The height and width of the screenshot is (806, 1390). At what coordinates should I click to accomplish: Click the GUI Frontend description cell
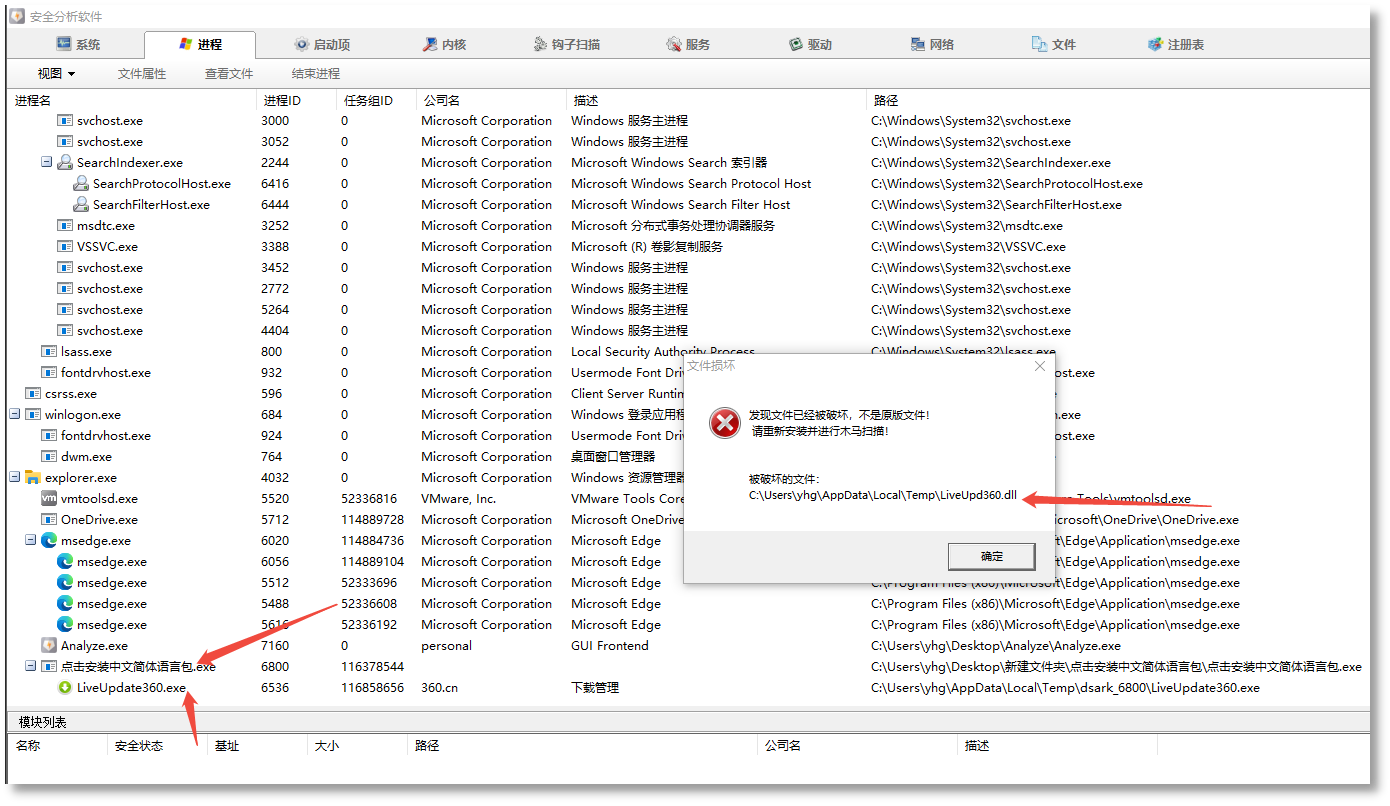click(x=610, y=645)
